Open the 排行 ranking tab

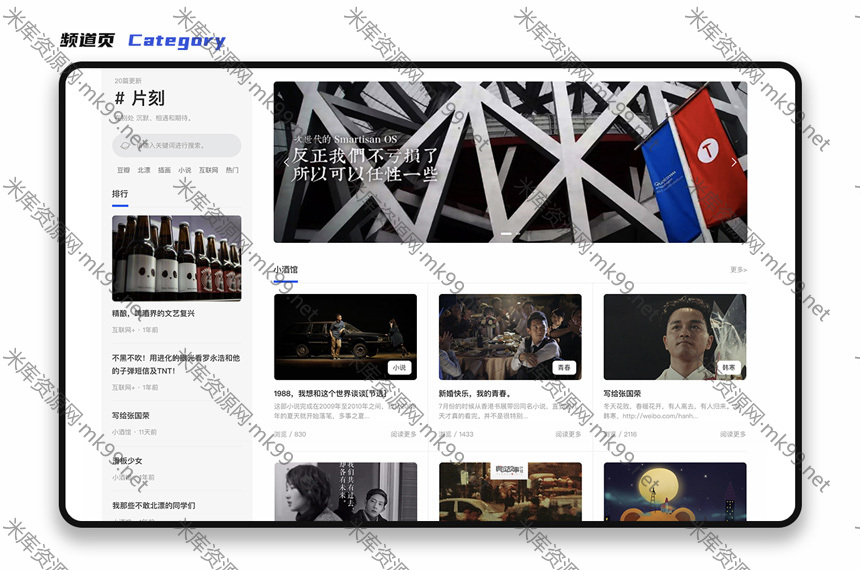pos(120,194)
